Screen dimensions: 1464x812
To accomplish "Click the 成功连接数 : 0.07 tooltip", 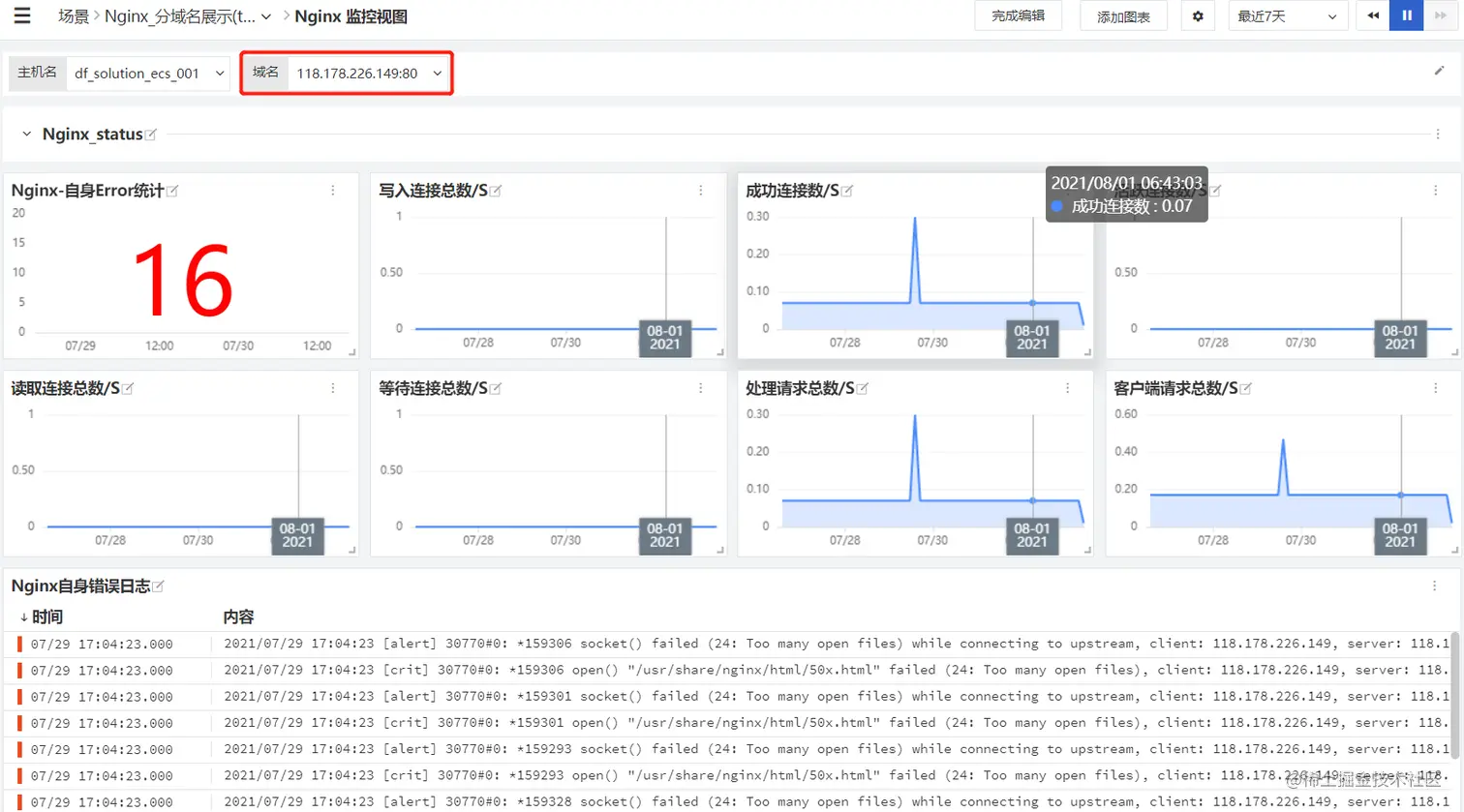I will point(1127,195).
